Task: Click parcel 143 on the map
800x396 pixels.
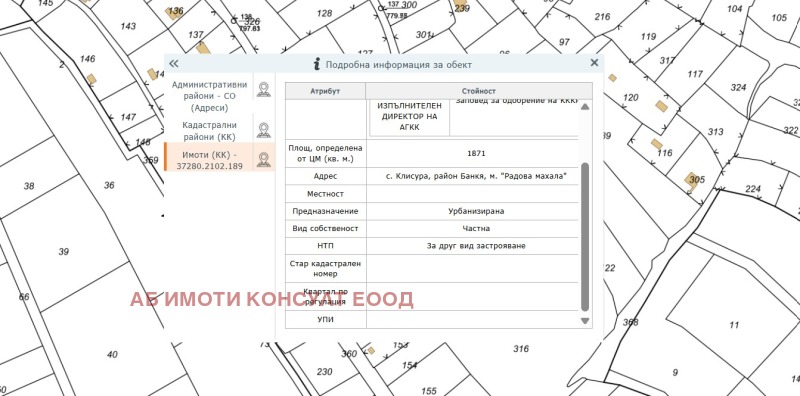Action: [x=128, y=26]
